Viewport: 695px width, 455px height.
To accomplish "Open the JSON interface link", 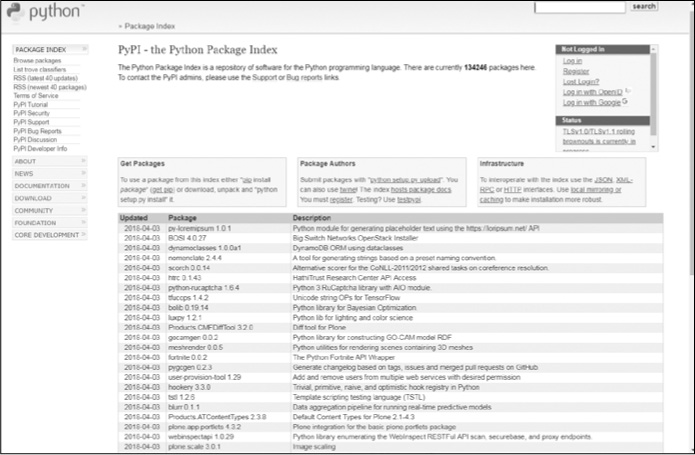I will pyautogui.click(x=603, y=180).
